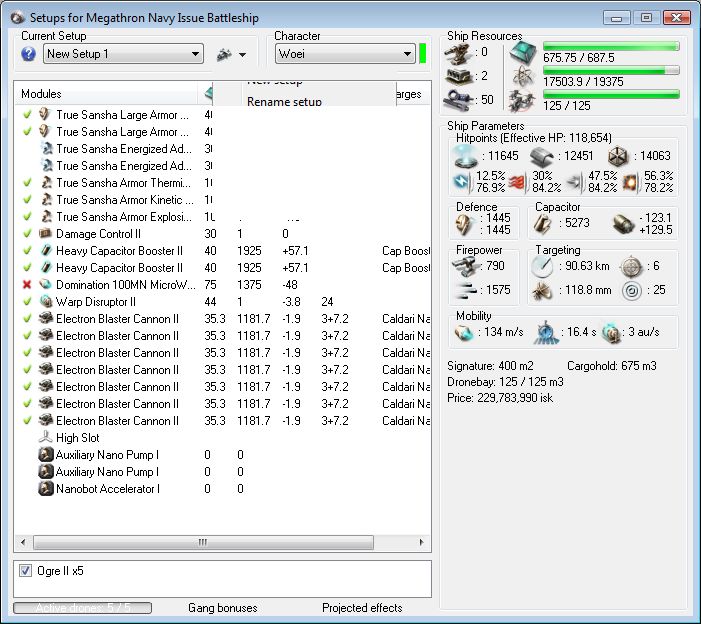Click the launcher hardpoints icon showing 2
This screenshot has width=701, height=624.
tap(458, 76)
